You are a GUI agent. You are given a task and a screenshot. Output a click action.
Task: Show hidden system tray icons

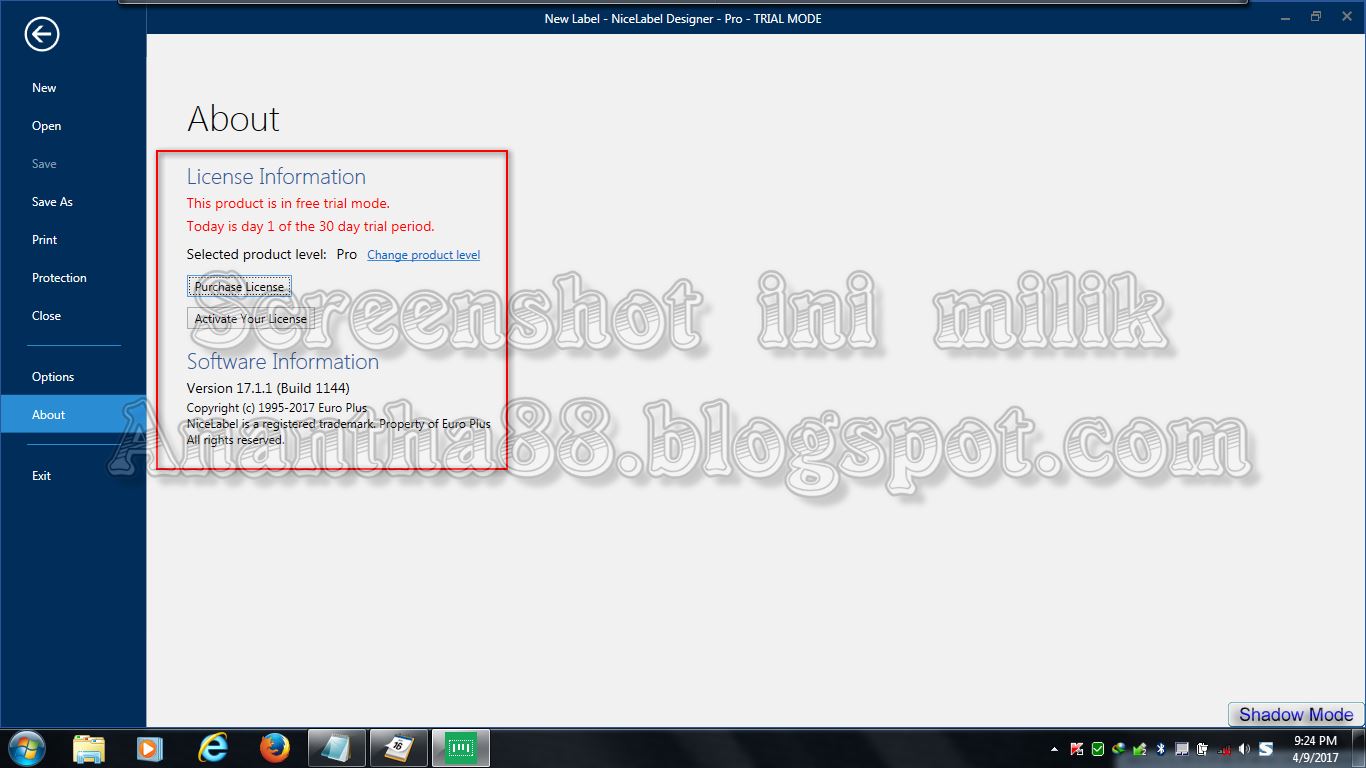(x=1055, y=749)
